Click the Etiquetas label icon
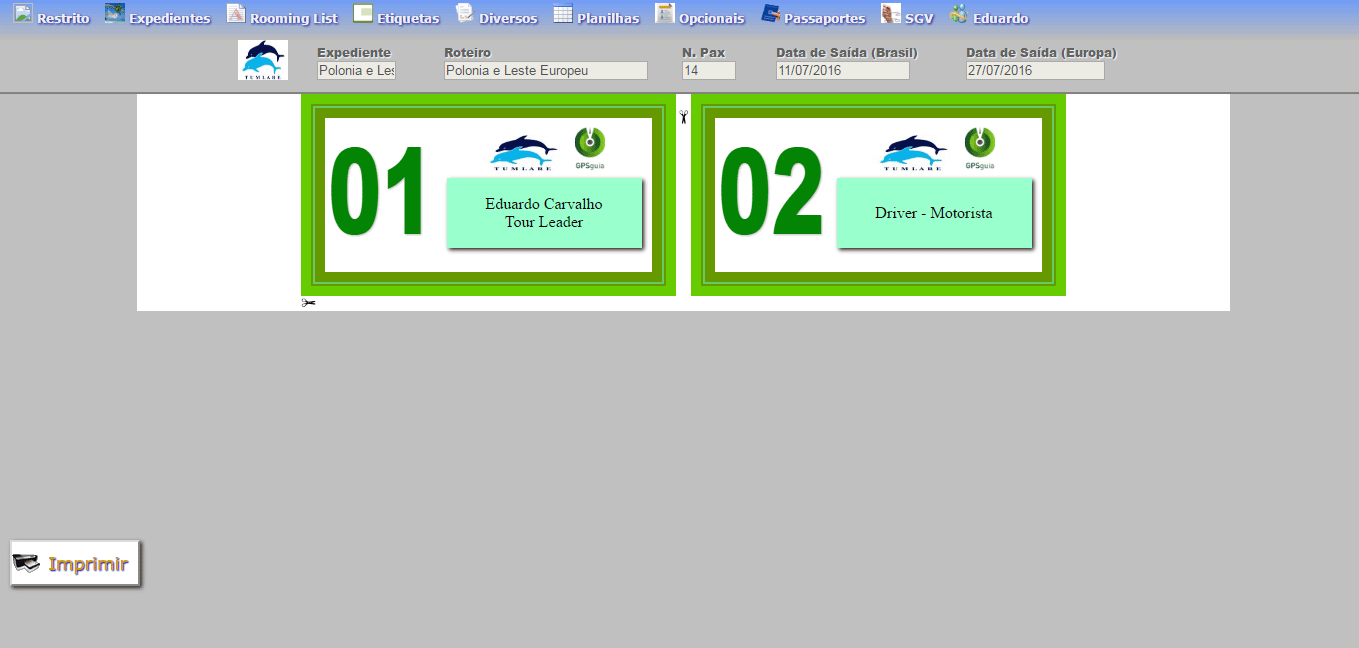 pyautogui.click(x=363, y=13)
